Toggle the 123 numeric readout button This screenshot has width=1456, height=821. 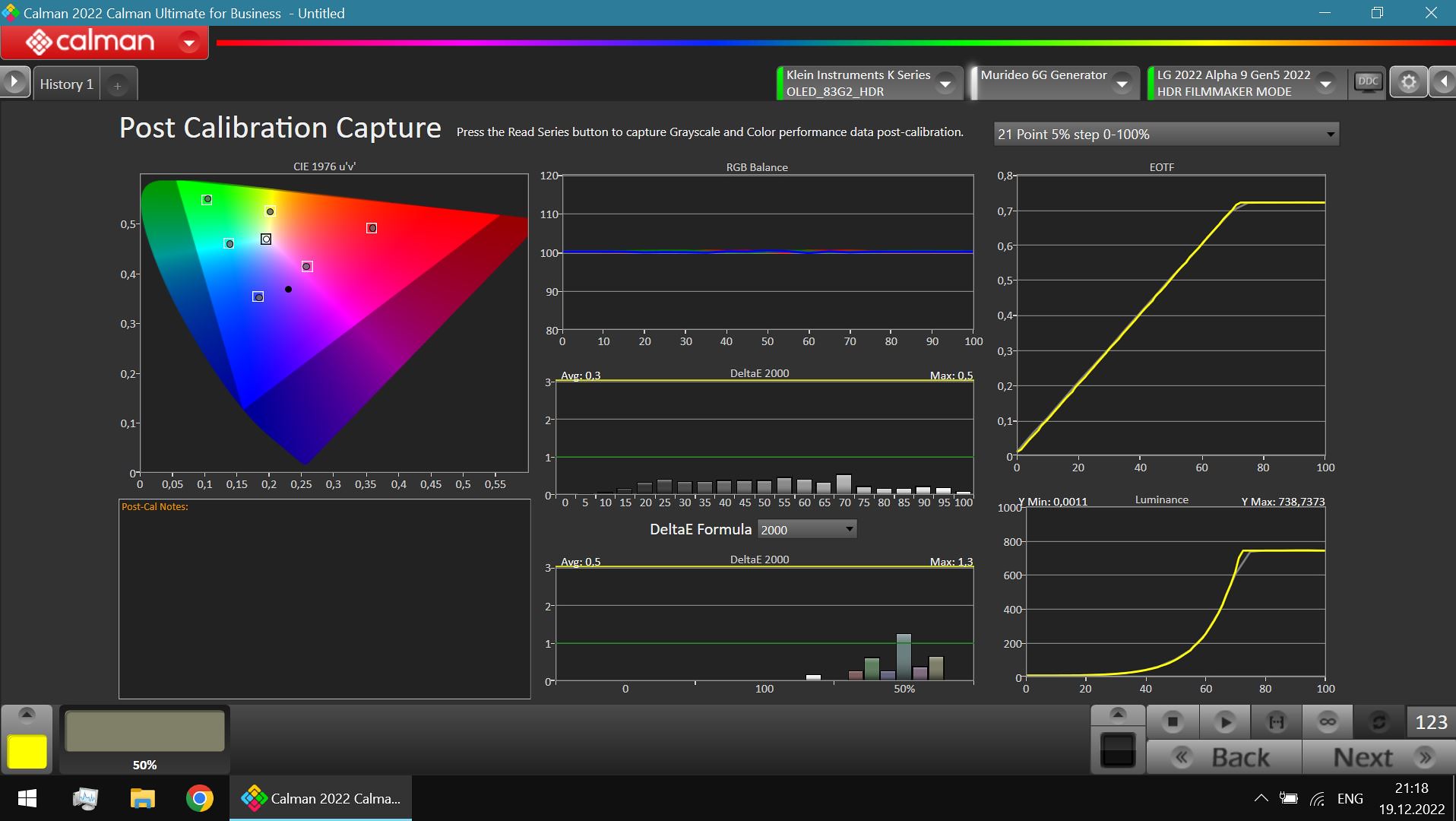(1431, 722)
